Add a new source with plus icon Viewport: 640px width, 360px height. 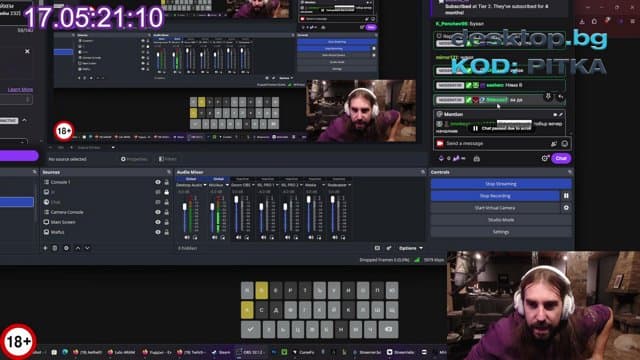tap(45, 248)
